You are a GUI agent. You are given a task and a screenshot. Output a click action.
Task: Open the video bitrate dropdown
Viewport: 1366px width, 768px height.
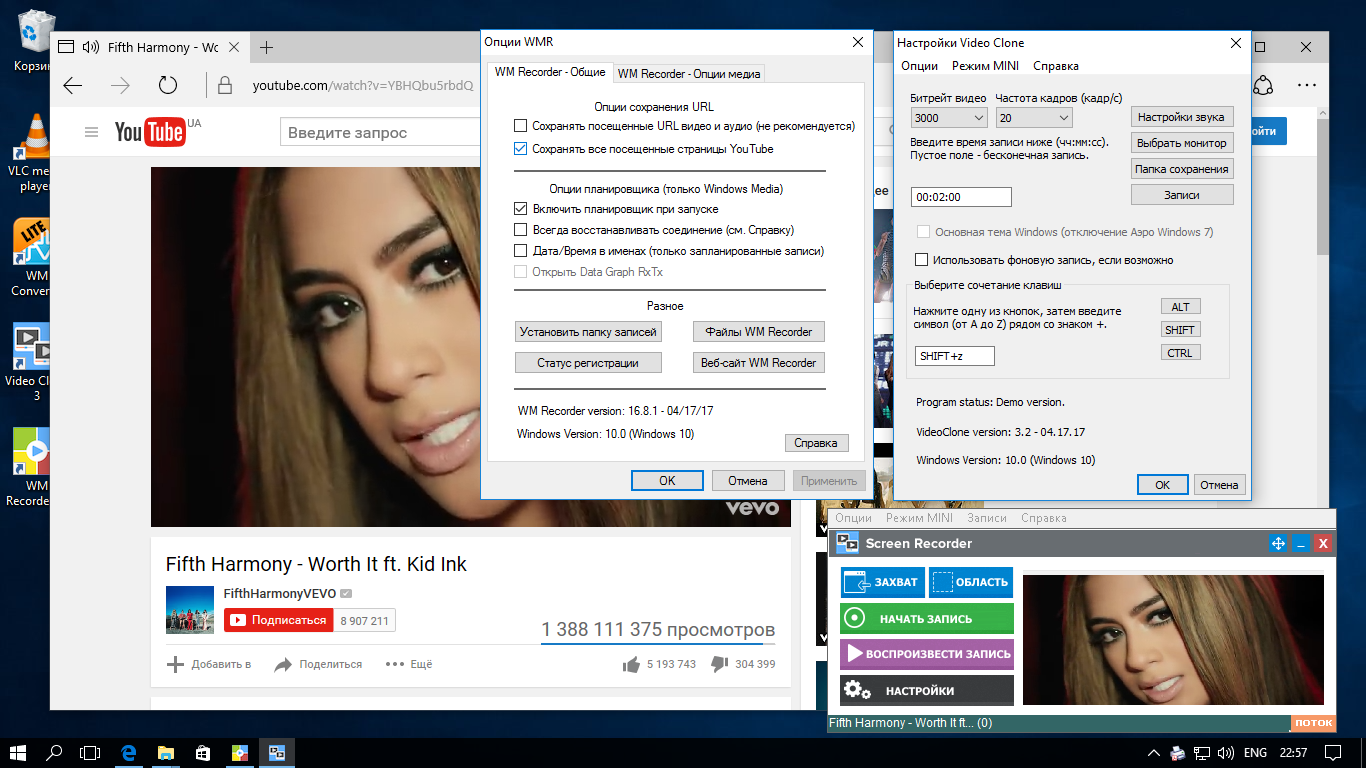949,117
